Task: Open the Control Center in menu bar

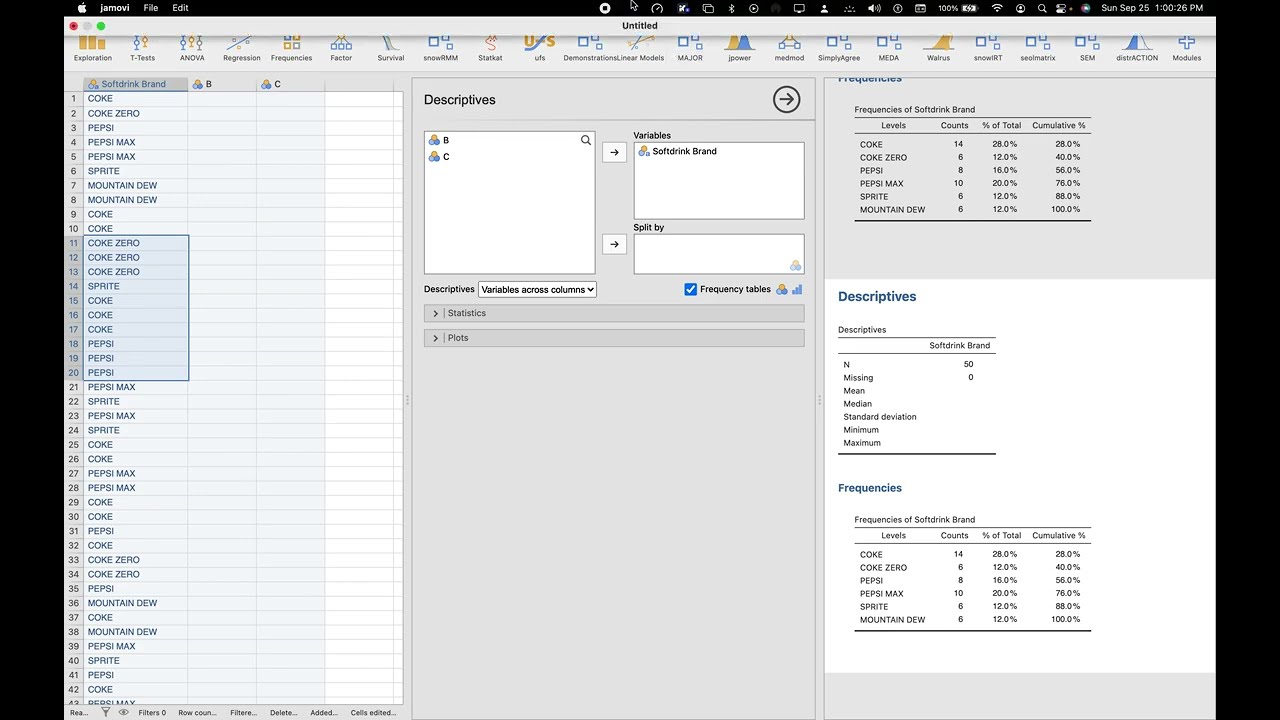Action: click(x=1063, y=8)
